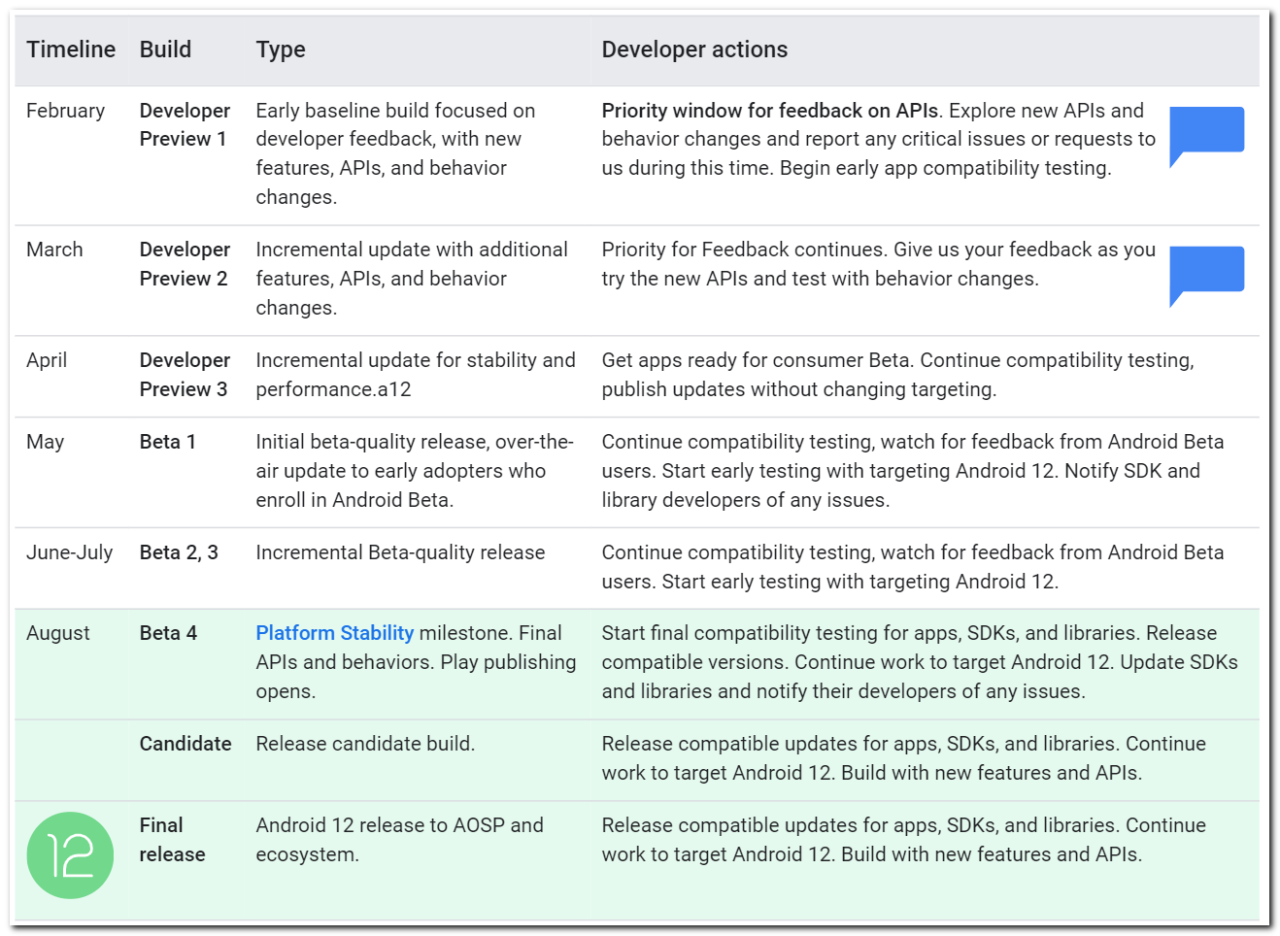Click the August timeline cell

58,633
